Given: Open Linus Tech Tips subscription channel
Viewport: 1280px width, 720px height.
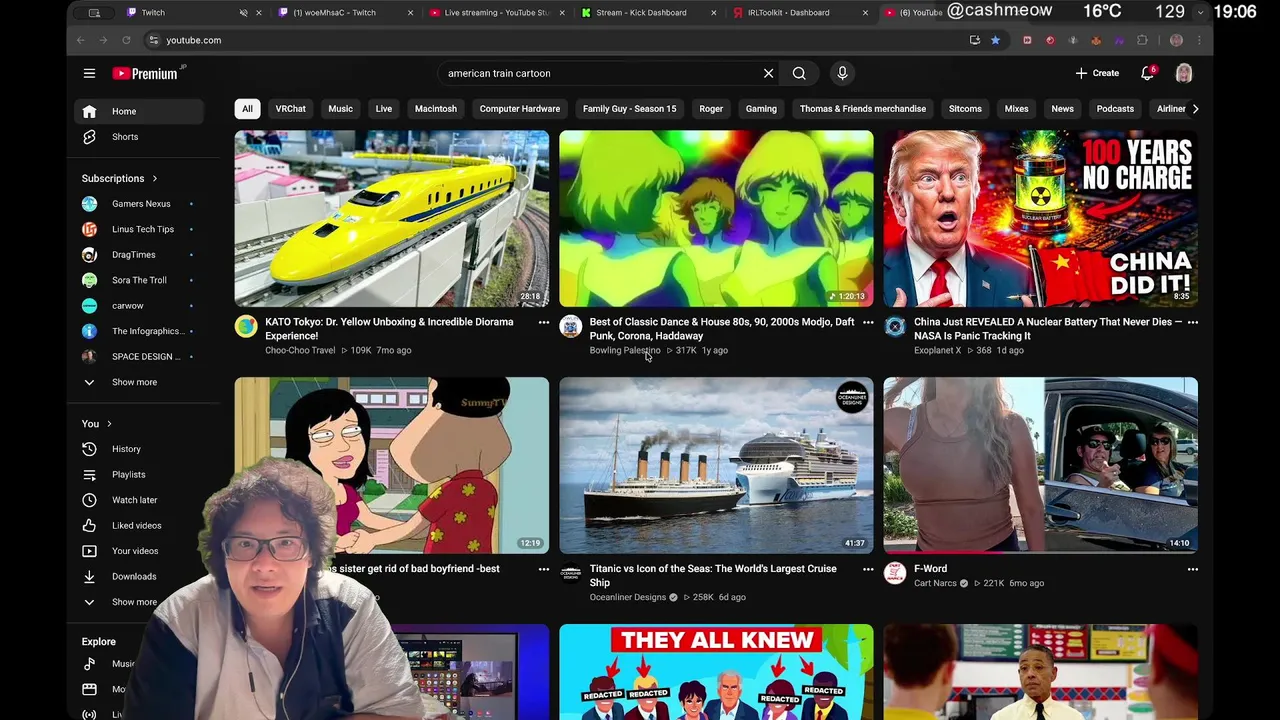Looking at the screenshot, I should [x=139, y=229].
